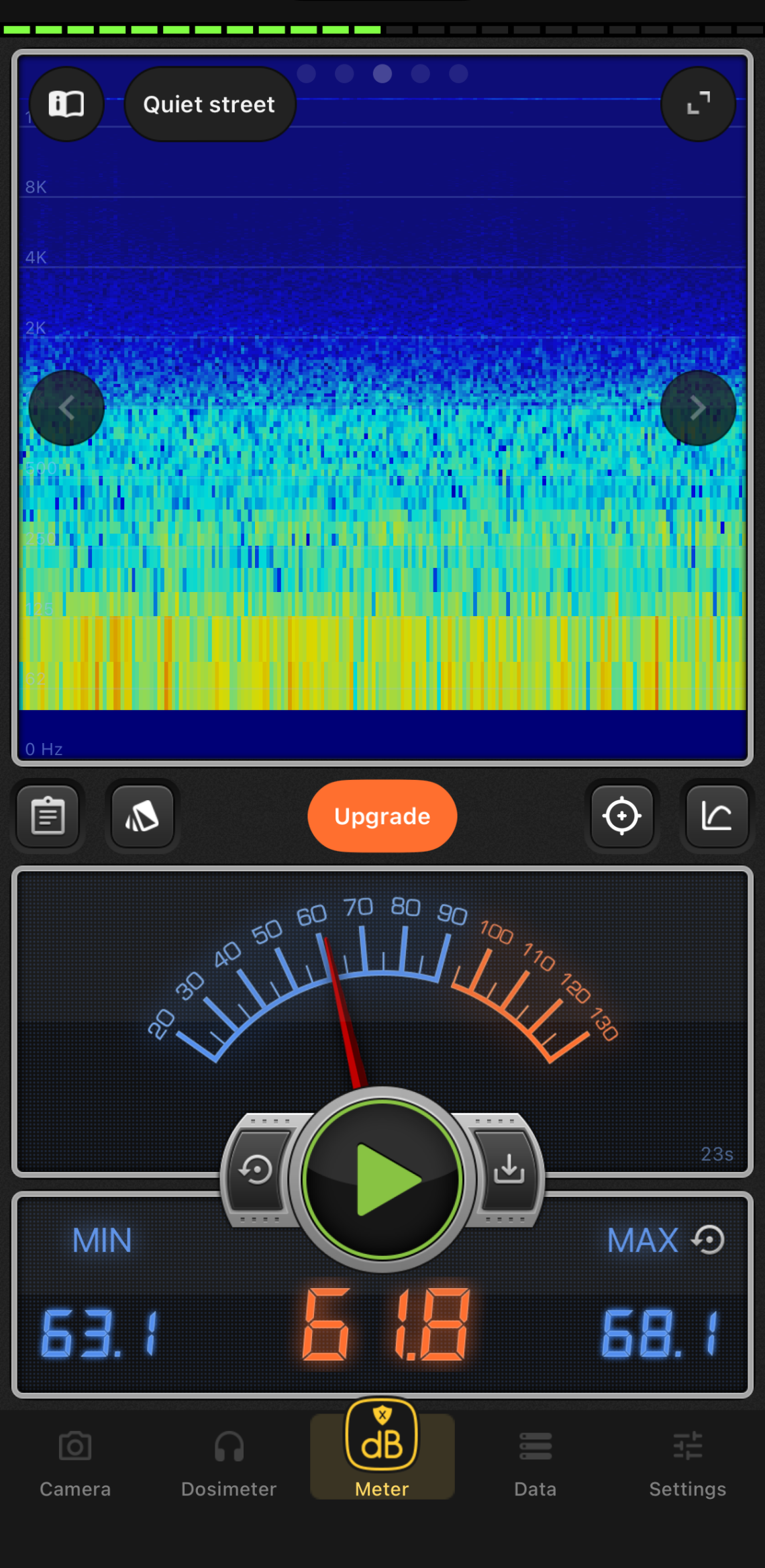Expand the spectrogram to fullscreen
The width and height of the screenshot is (765, 1568).
(698, 104)
